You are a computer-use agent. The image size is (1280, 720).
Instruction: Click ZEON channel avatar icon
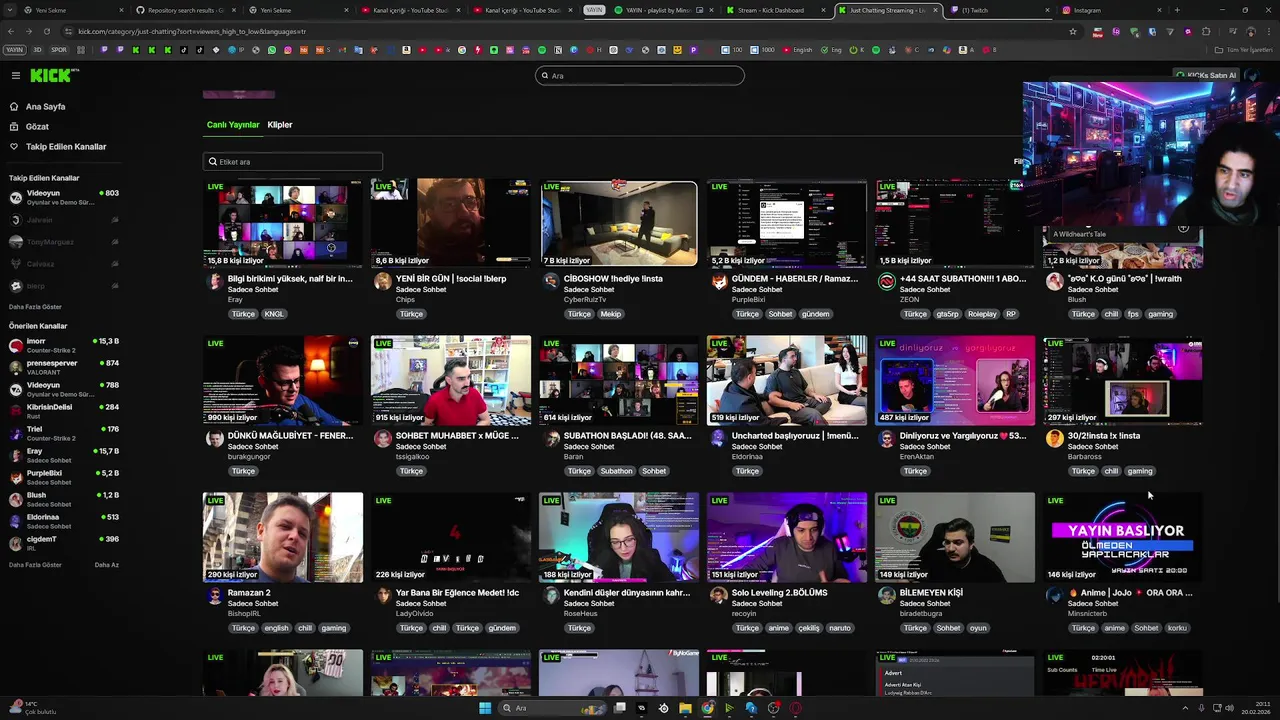click(x=886, y=282)
